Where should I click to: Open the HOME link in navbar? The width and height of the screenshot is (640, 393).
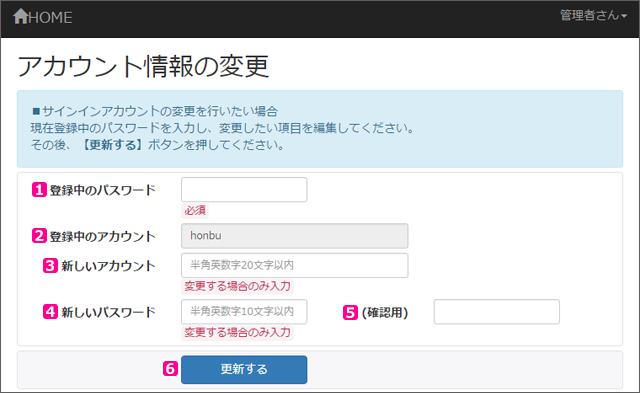(43, 17)
